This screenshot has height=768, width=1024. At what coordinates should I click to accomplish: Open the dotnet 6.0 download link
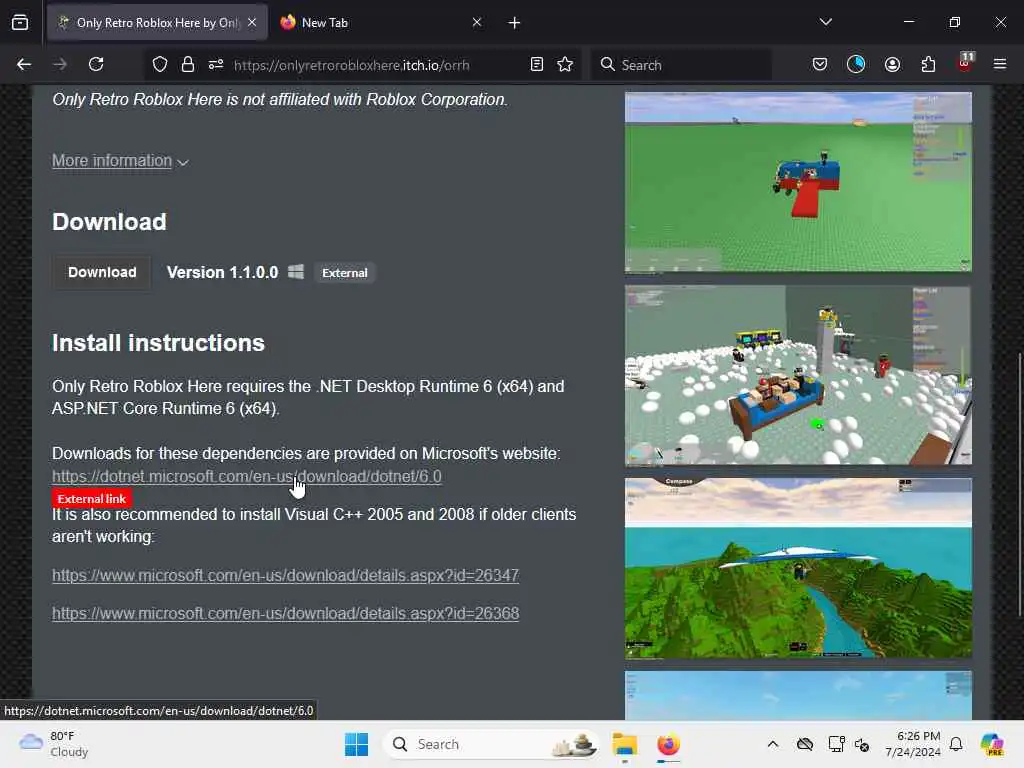click(247, 477)
